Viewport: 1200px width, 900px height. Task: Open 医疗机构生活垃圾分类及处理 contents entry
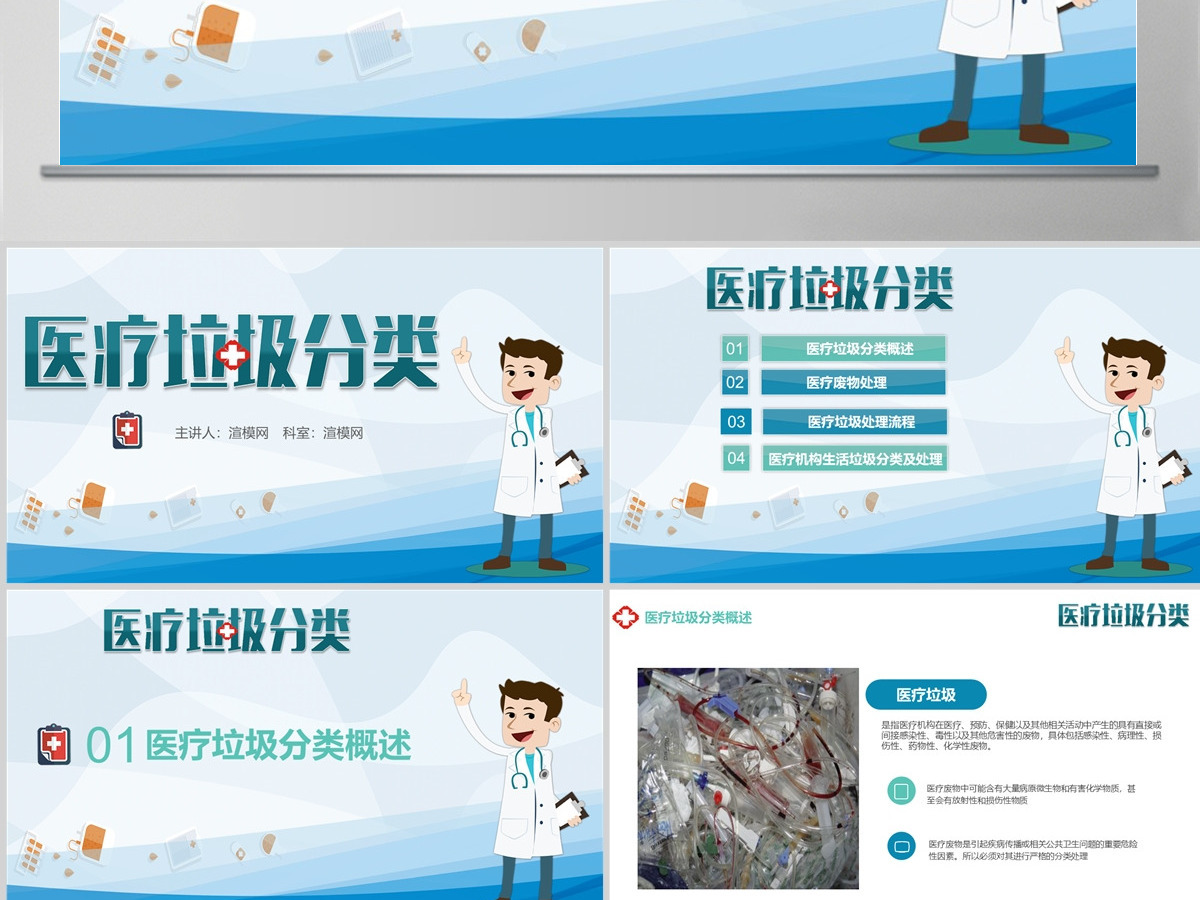[x=855, y=459]
